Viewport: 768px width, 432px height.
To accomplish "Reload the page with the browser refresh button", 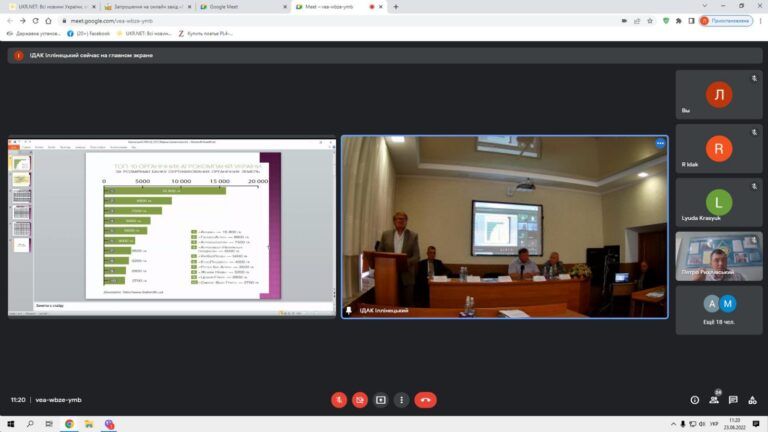I will click(37, 20).
